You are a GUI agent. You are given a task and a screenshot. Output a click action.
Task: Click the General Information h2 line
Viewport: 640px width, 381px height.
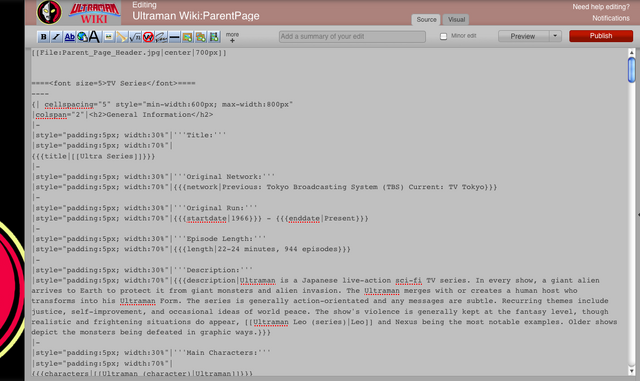[122, 115]
